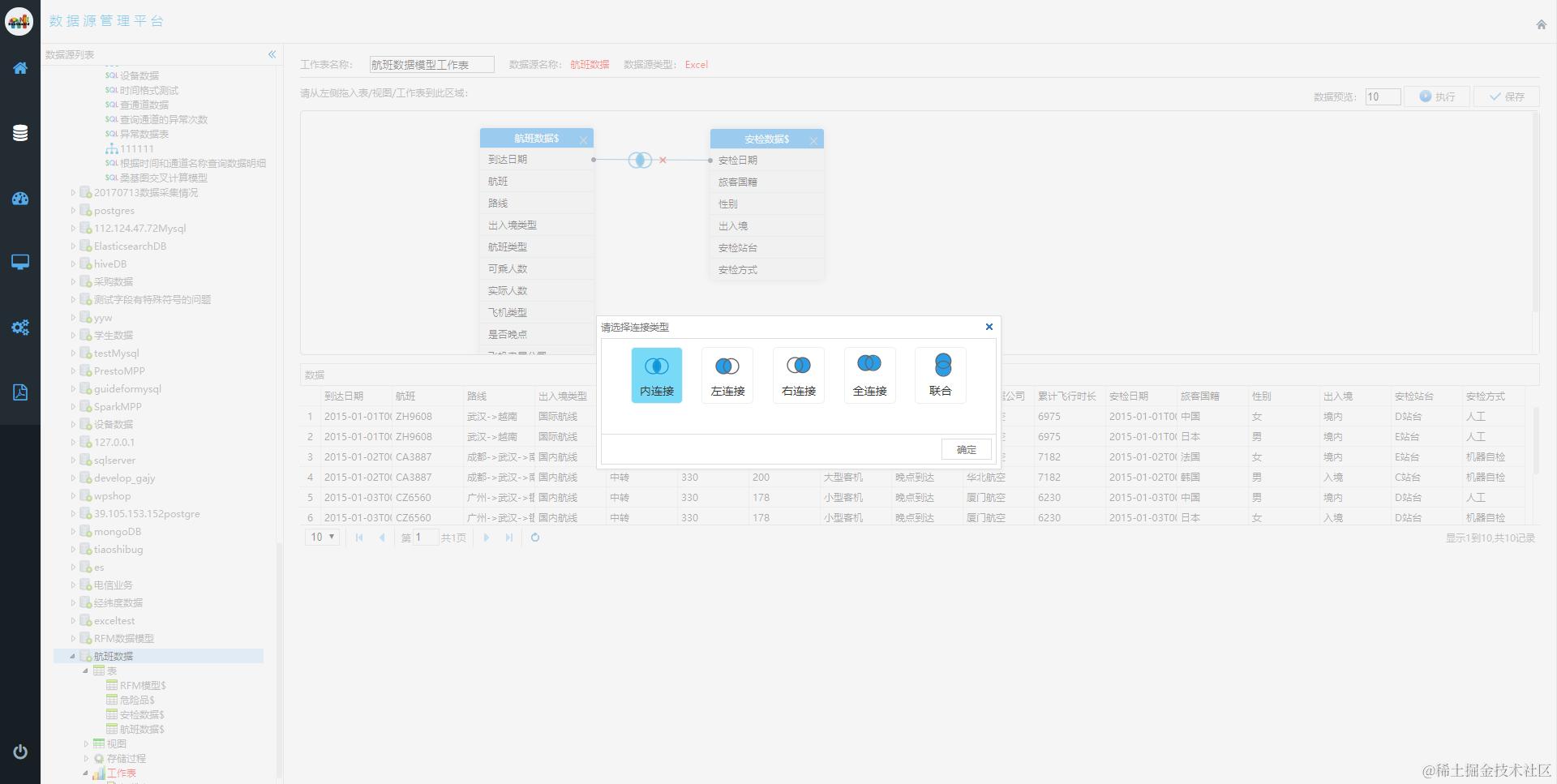Select the wpshop data source

click(x=112, y=496)
